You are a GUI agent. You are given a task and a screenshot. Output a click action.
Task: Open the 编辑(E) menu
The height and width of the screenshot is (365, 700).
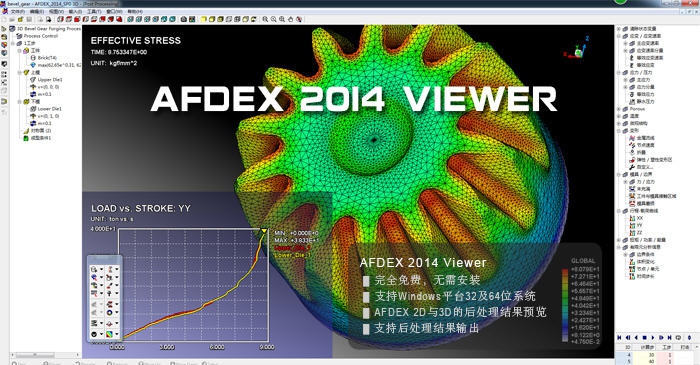(x=37, y=11)
